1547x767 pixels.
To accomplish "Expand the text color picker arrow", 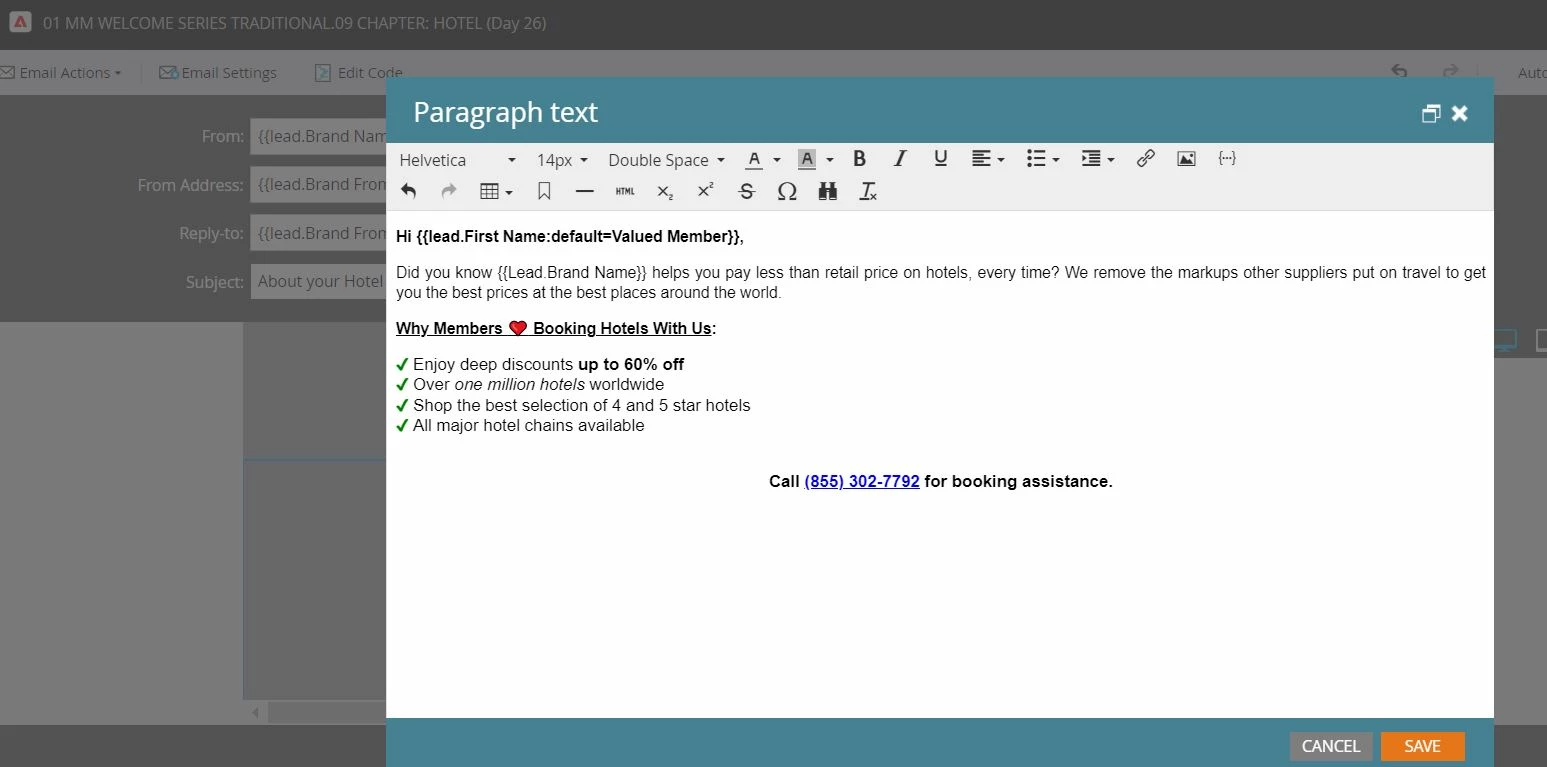I will coord(776,160).
